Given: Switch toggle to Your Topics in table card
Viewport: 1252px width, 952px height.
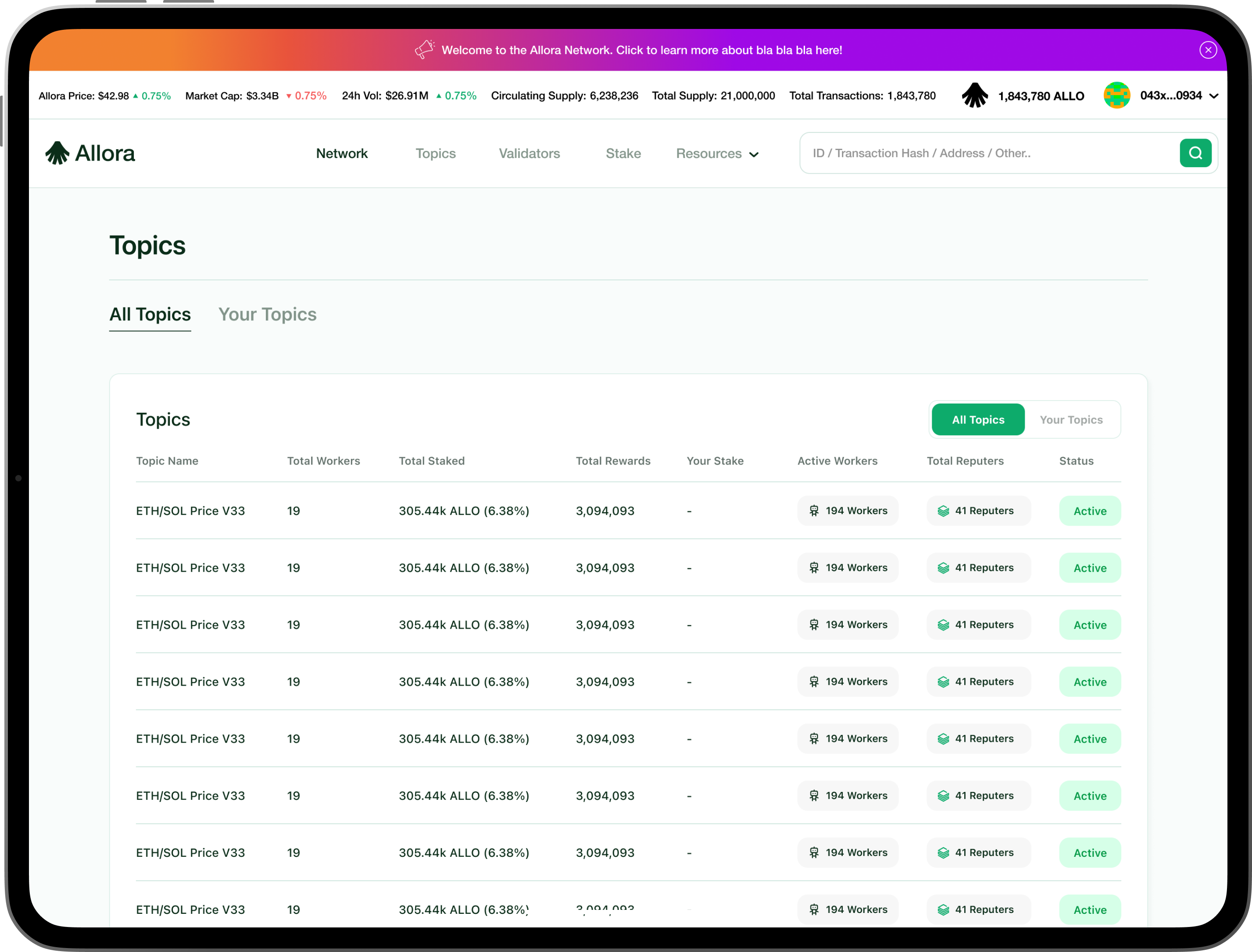Looking at the screenshot, I should click(1071, 419).
